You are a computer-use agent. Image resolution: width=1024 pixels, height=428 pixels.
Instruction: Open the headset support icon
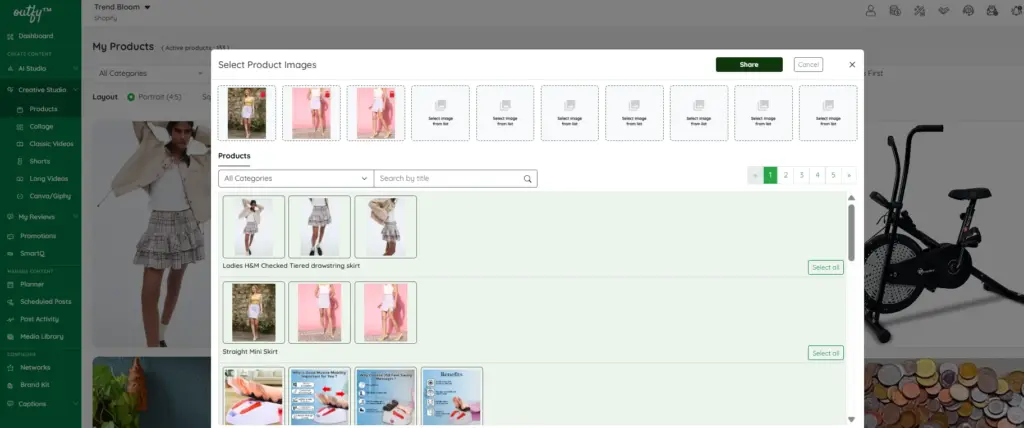[968, 10]
